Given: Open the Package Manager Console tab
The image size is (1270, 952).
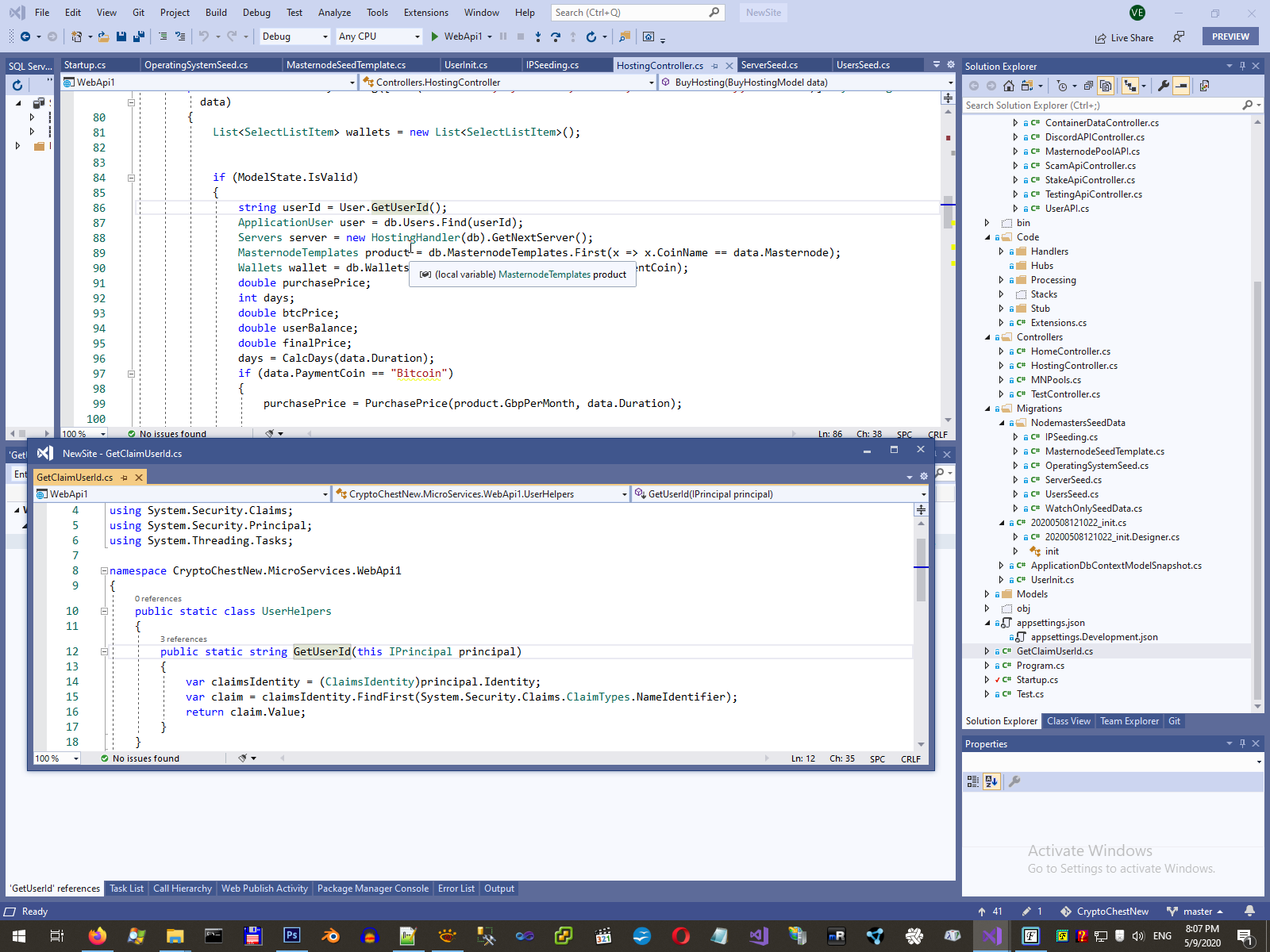Looking at the screenshot, I should click(372, 889).
